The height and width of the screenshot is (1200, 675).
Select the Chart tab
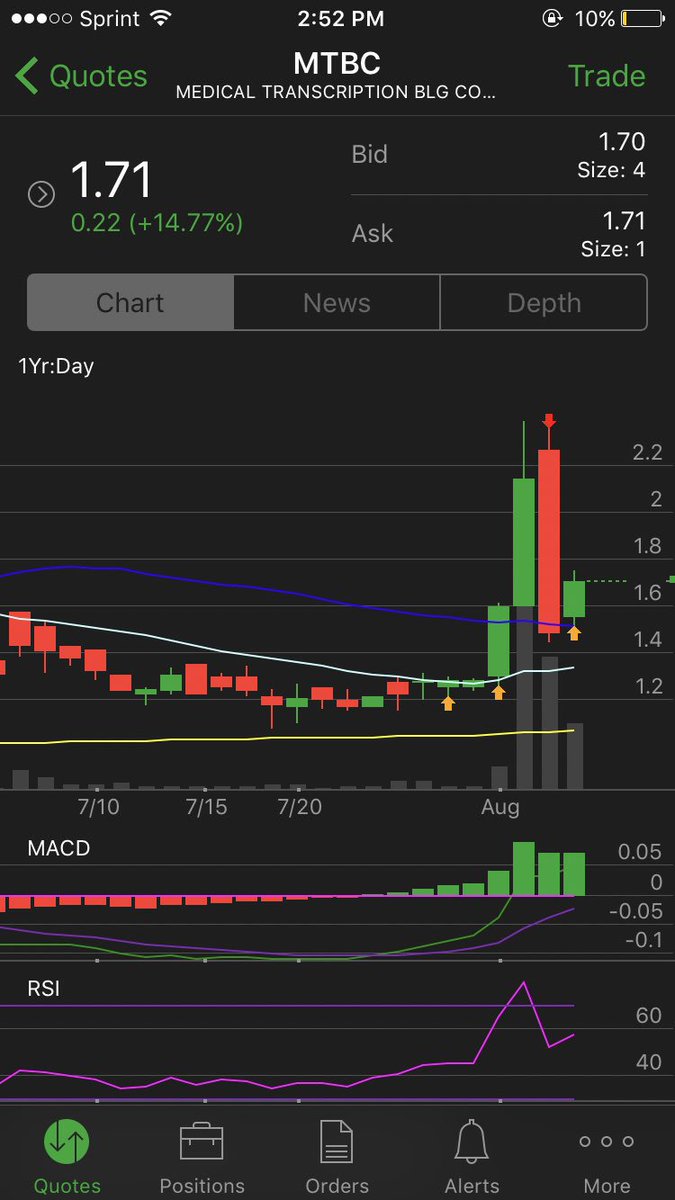[x=130, y=303]
